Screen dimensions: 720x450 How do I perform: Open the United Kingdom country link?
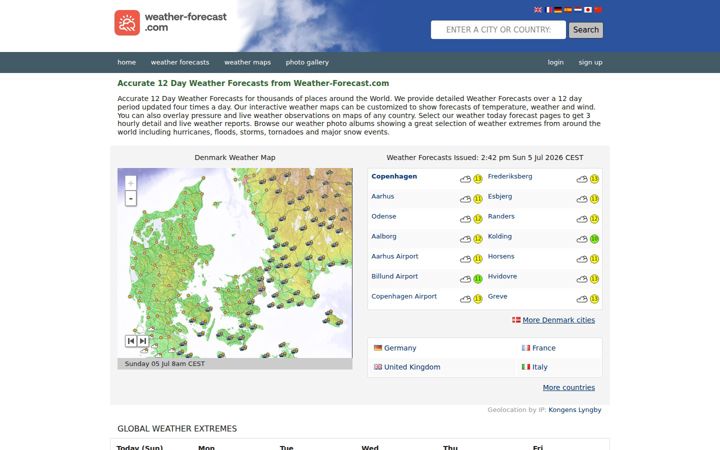412,367
